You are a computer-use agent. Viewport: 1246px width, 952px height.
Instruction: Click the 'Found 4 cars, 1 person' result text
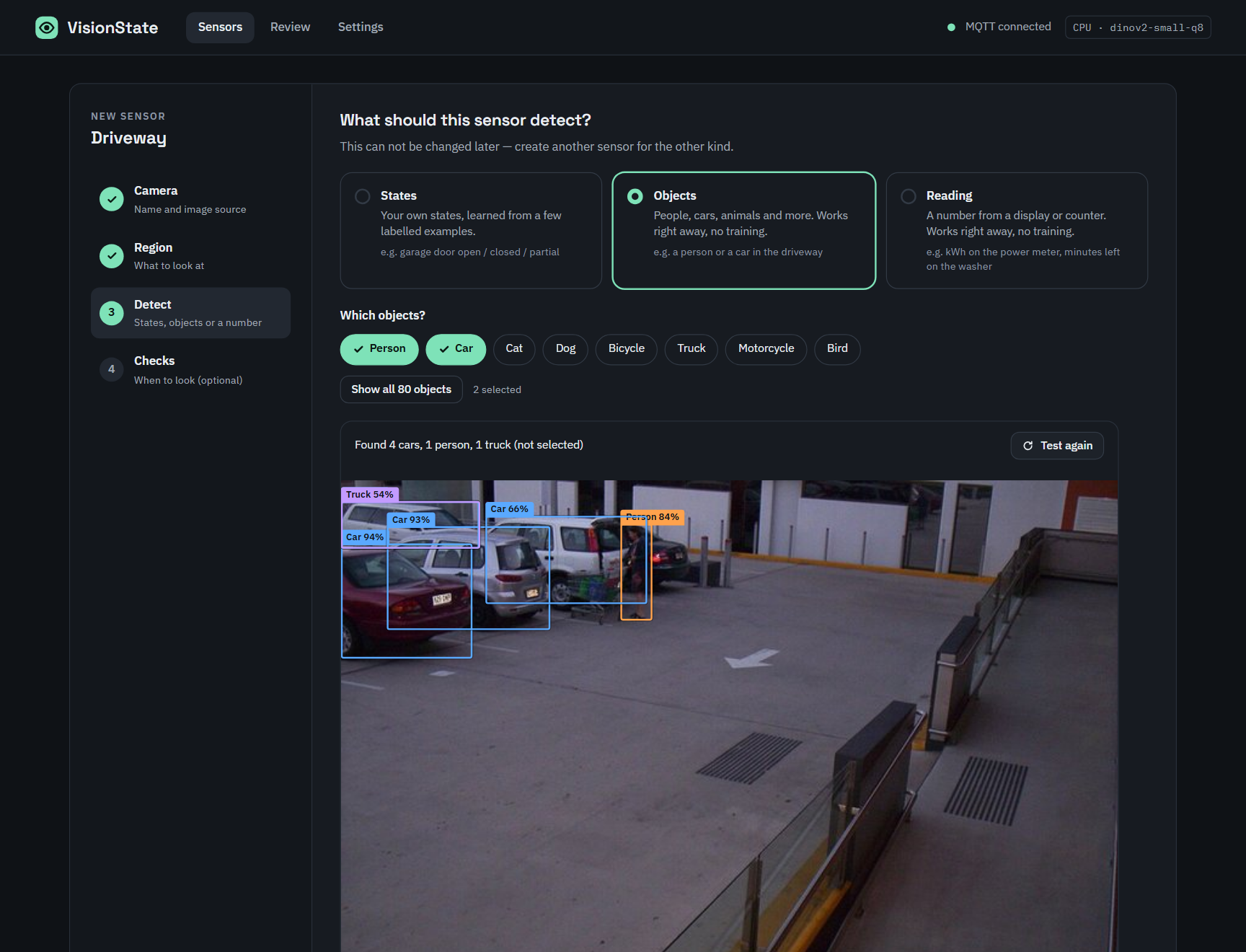[469, 445]
